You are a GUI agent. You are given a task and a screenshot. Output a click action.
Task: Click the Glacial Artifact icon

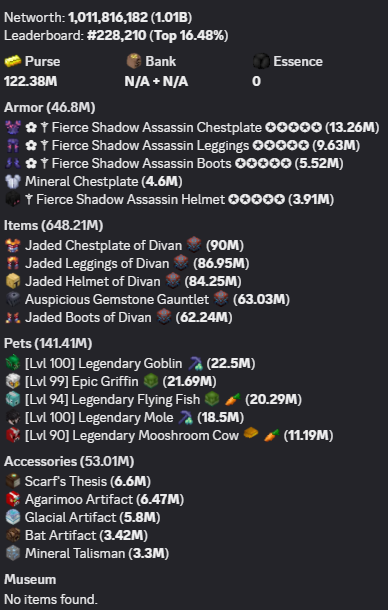click(x=13, y=517)
